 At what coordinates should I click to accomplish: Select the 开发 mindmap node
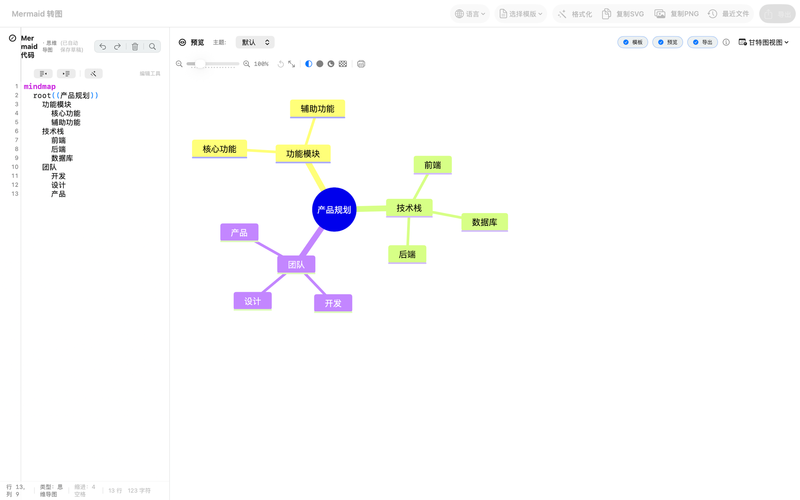(x=333, y=303)
